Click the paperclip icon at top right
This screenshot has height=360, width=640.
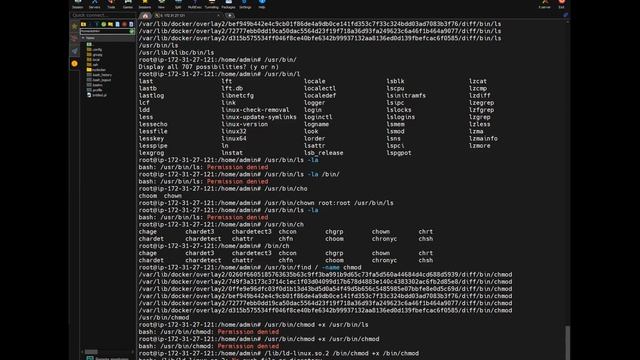tap(565, 15)
